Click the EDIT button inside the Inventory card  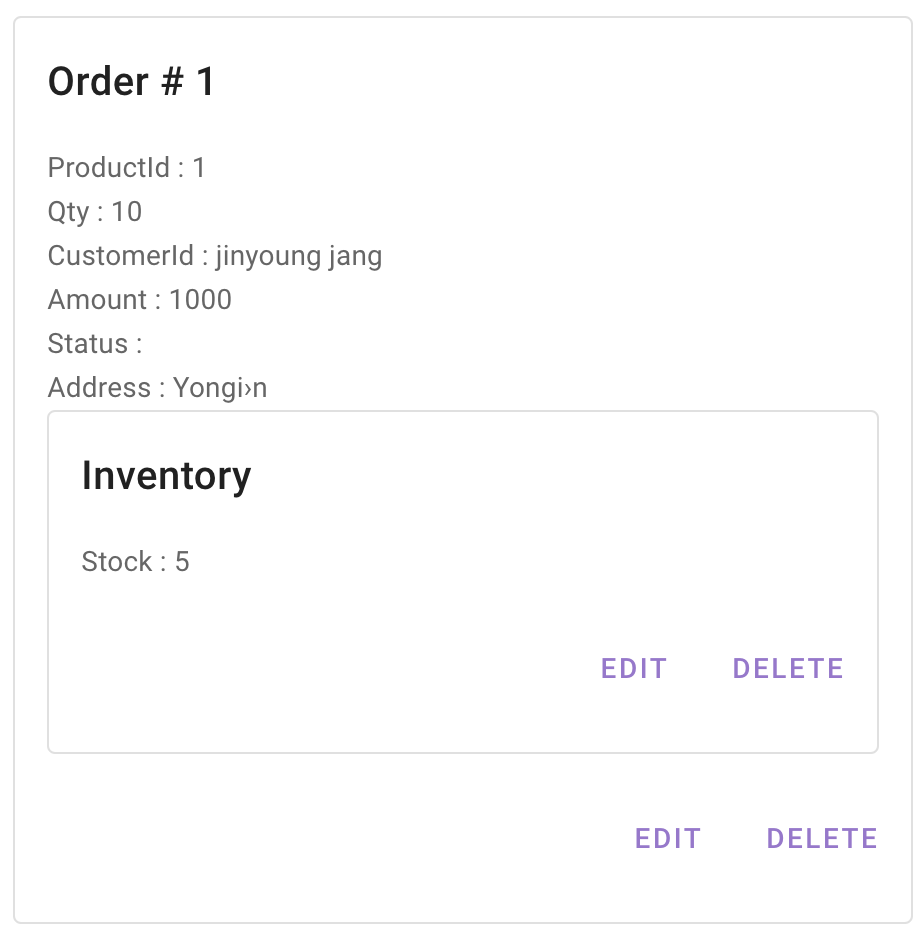(634, 668)
